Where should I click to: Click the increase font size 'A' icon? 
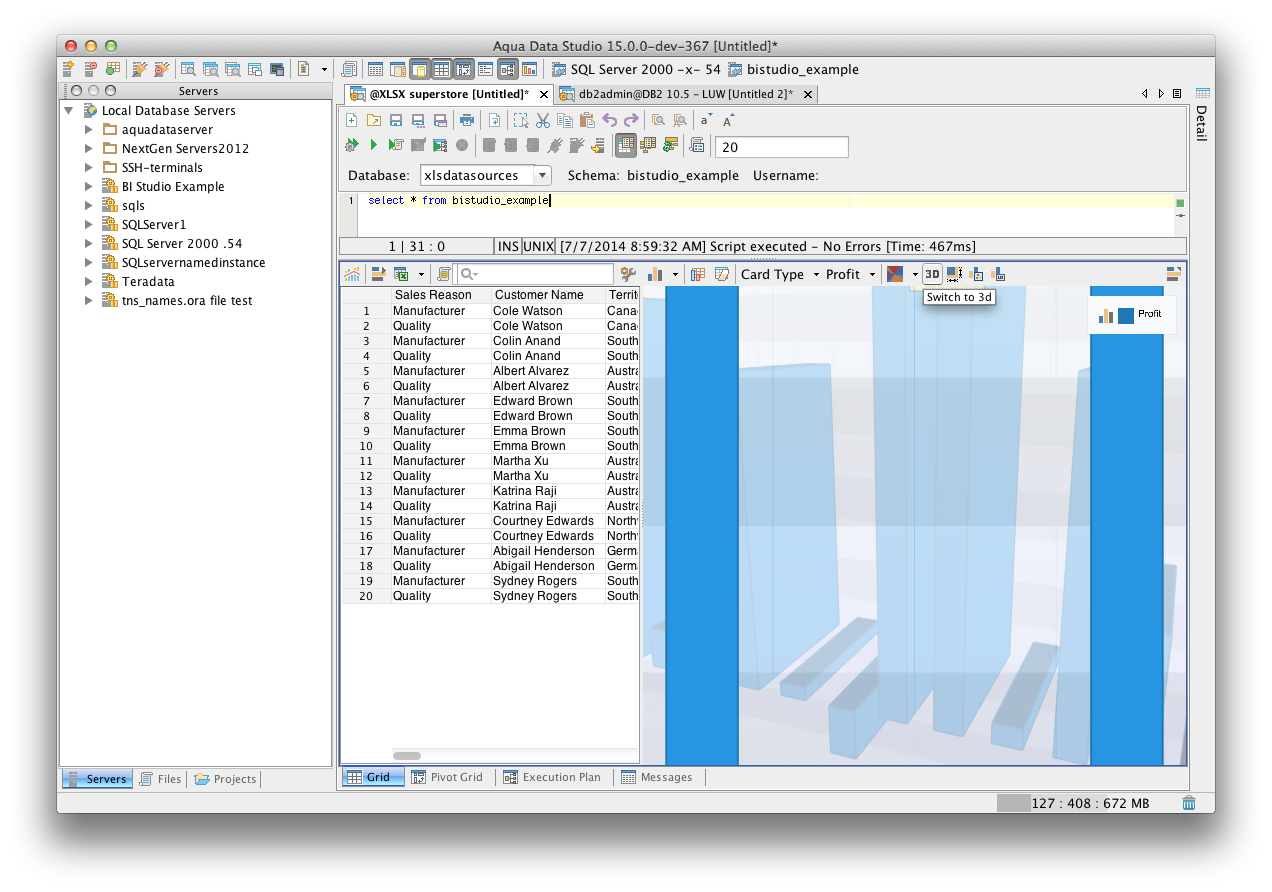pos(729,120)
